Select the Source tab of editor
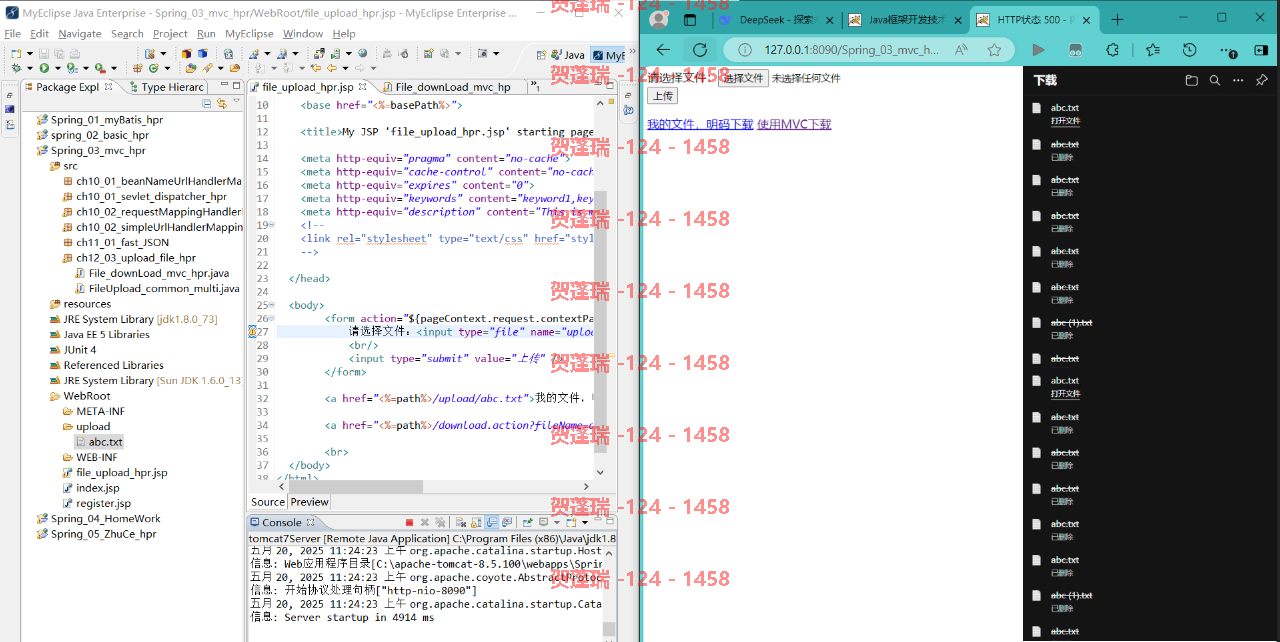The width and height of the screenshot is (1280, 642). [x=267, y=502]
